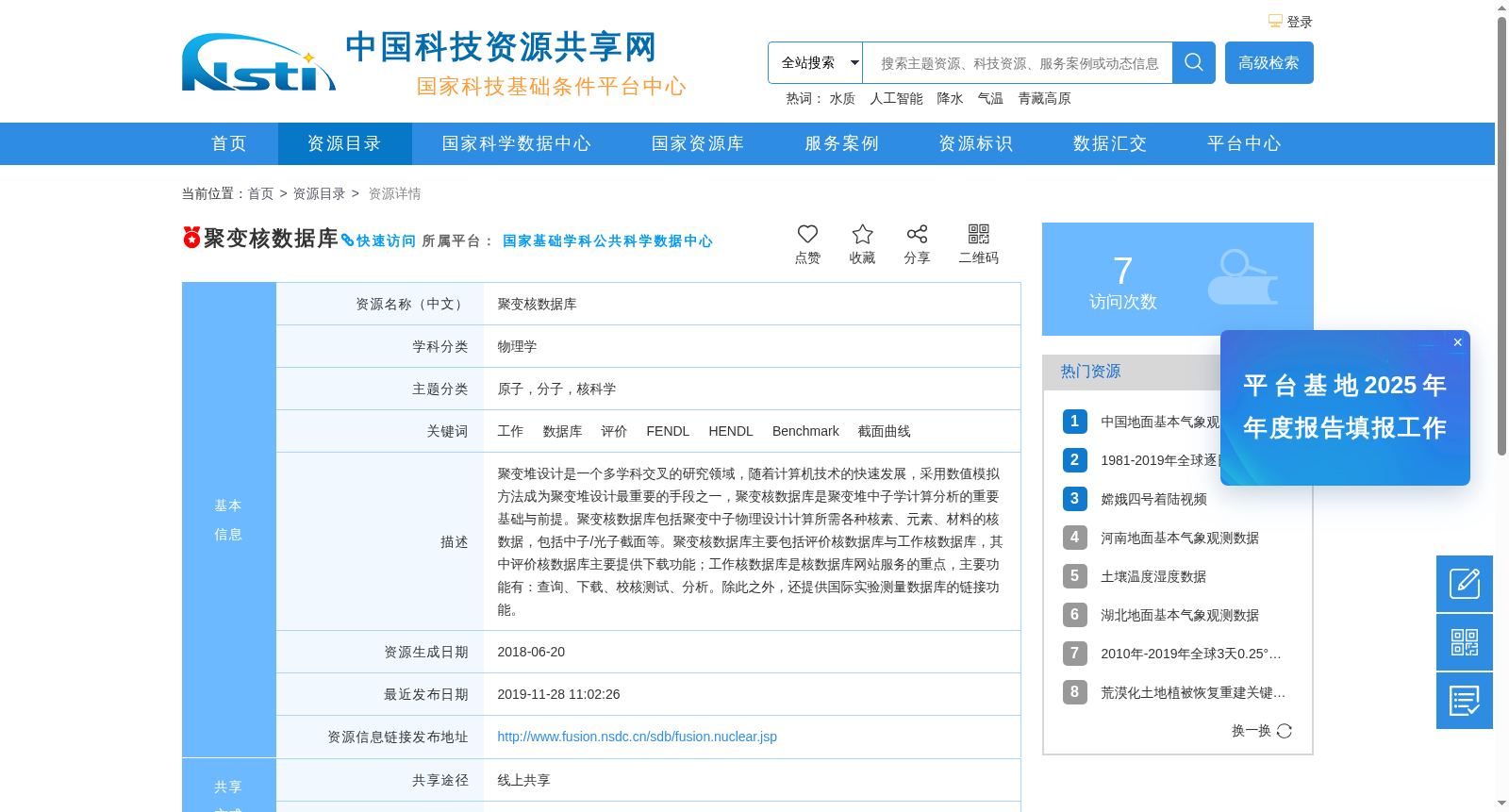Select hot word 青藏高原

pyautogui.click(x=1044, y=98)
